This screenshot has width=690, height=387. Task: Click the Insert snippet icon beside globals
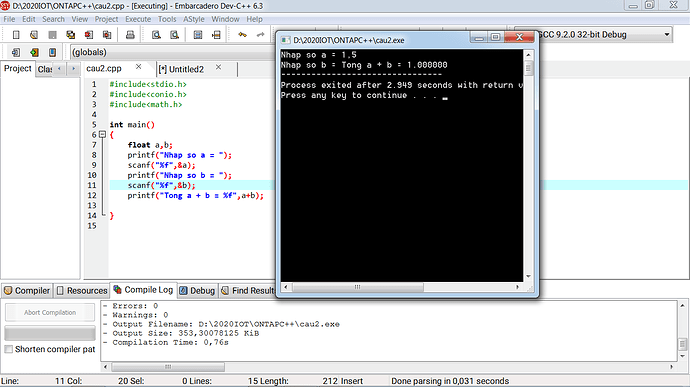pyautogui.click(x=16, y=52)
